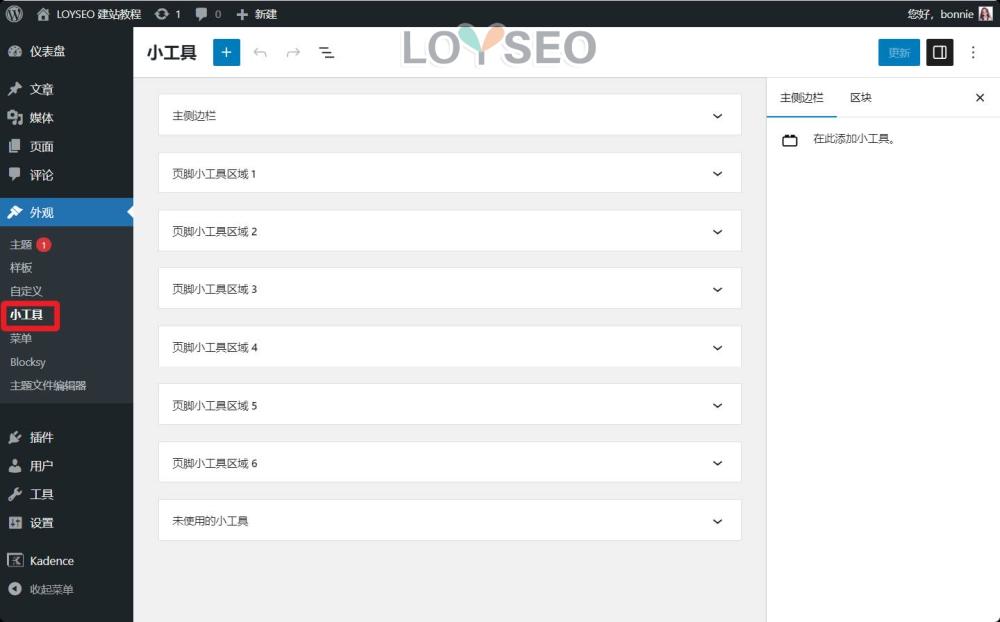Click the undo arrow in the toolbar
This screenshot has width=1000, height=622.
[260, 52]
